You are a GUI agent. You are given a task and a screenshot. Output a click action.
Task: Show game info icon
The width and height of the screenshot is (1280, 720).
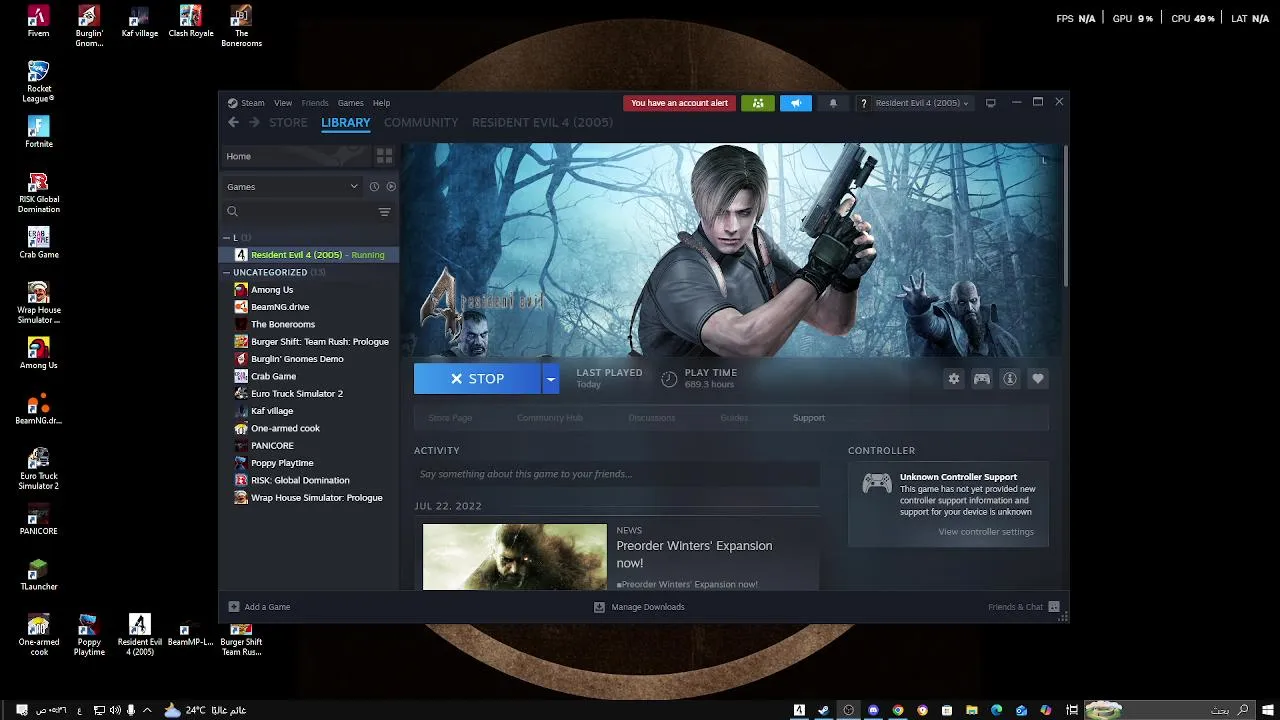(1010, 379)
